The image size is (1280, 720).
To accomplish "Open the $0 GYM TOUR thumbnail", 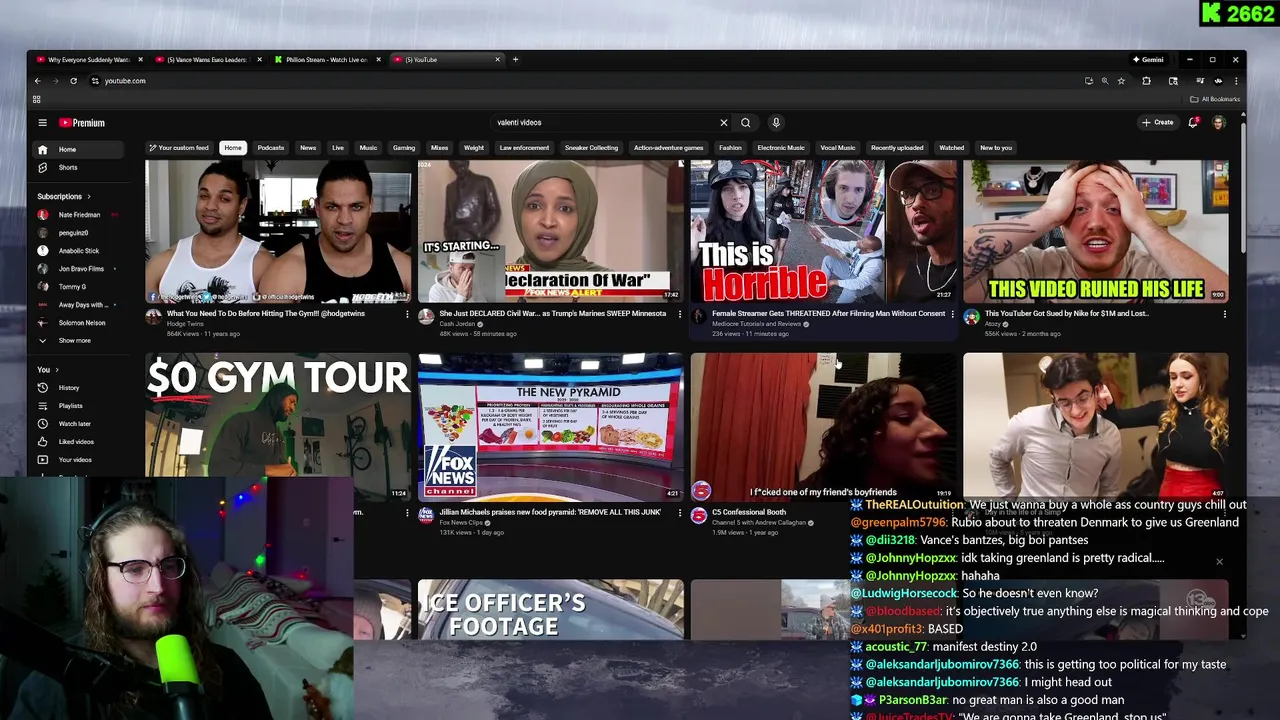I will 278,426.
